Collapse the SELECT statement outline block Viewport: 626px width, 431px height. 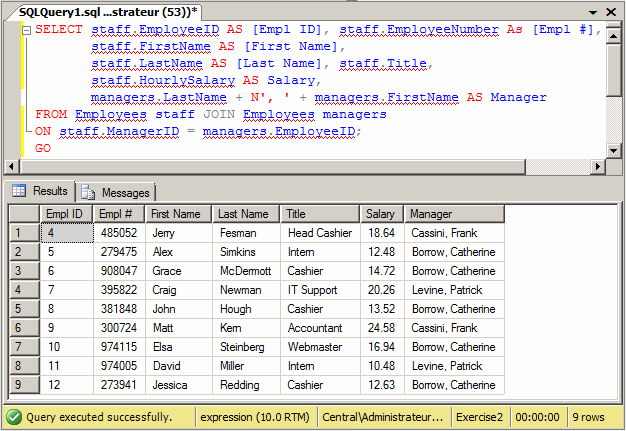coord(26,30)
